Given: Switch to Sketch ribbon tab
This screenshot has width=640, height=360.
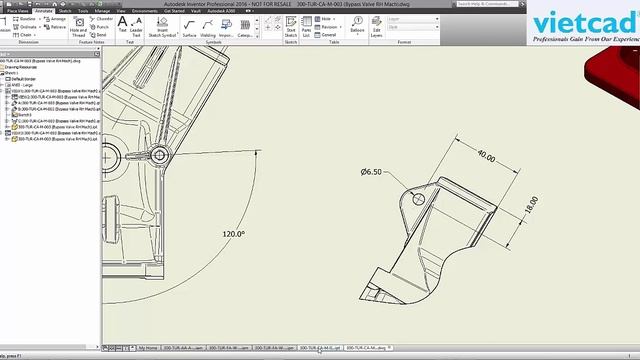Looking at the screenshot, I should pos(65,11).
